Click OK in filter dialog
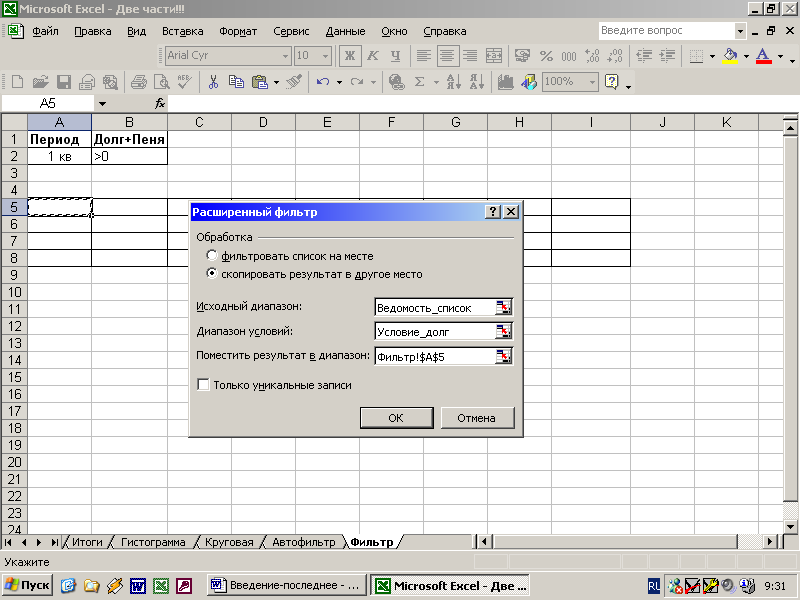 396,418
